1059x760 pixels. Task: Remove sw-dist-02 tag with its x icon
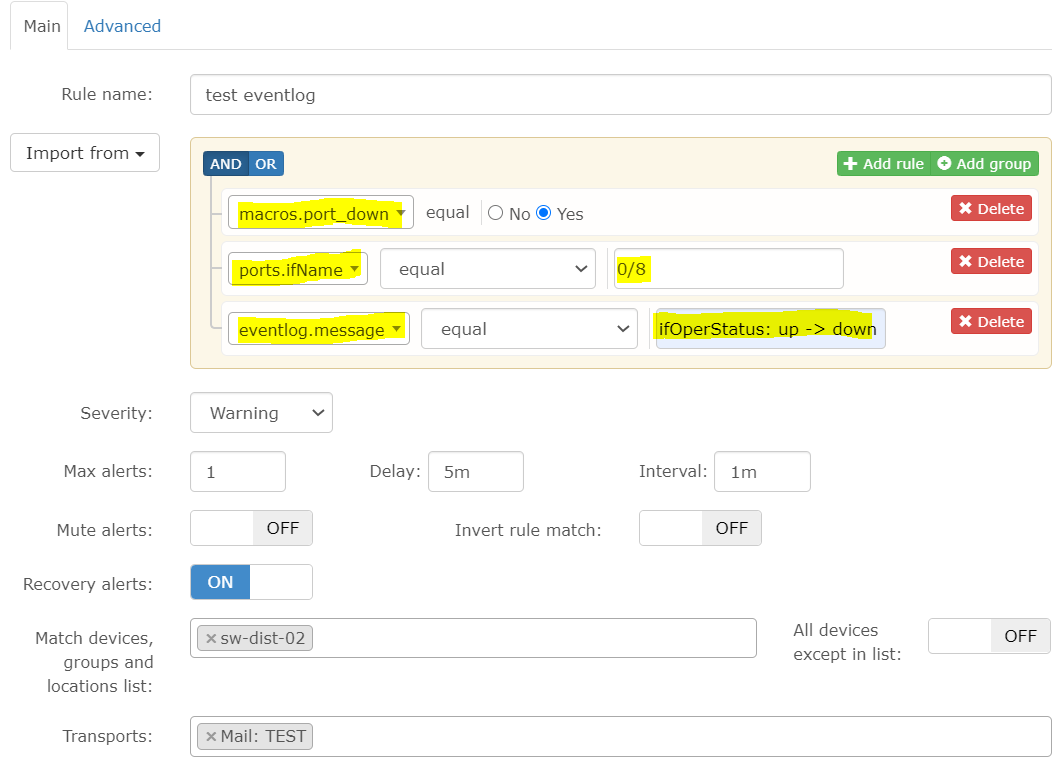tap(211, 638)
